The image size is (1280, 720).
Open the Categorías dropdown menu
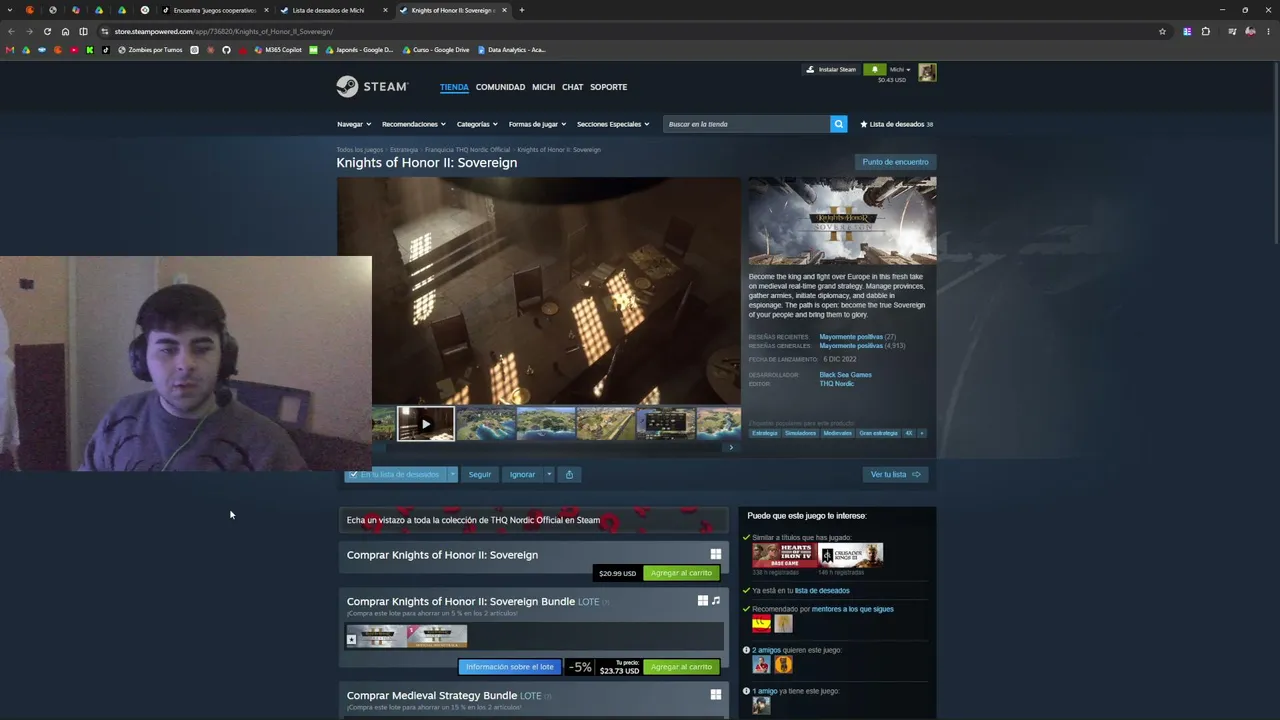tap(477, 124)
